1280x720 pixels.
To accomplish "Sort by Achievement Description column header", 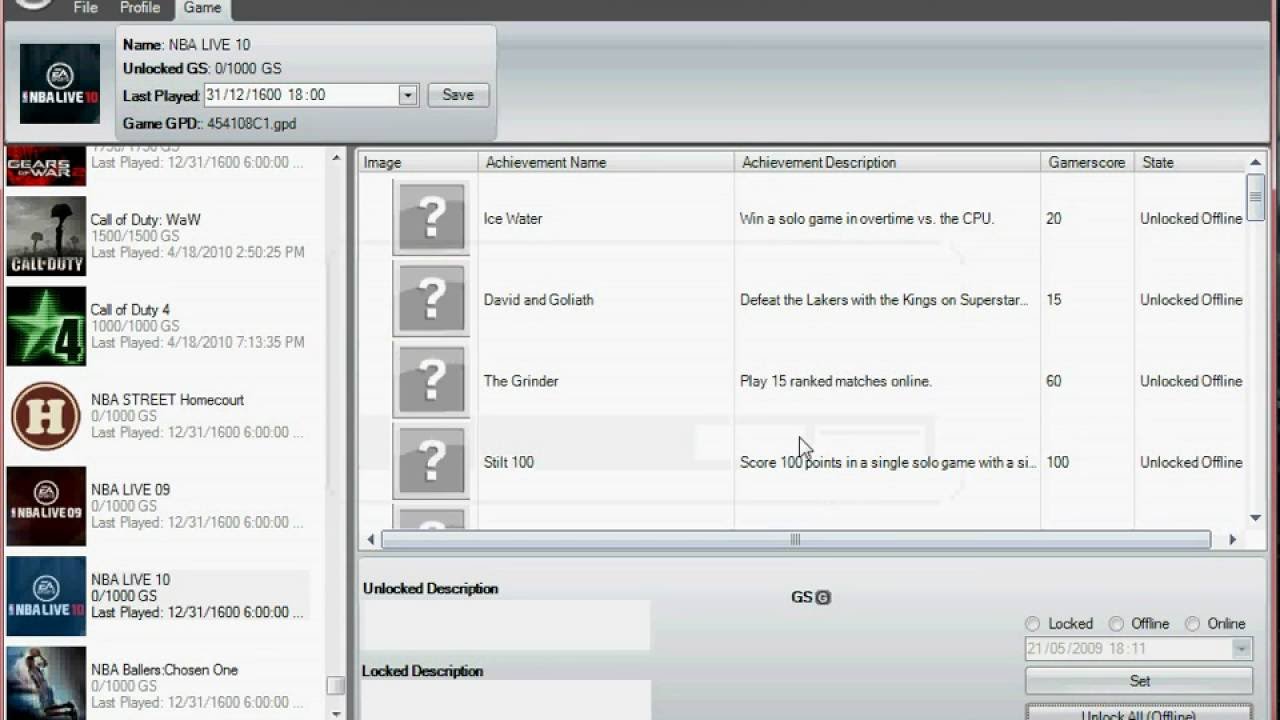I will [x=888, y=162].
